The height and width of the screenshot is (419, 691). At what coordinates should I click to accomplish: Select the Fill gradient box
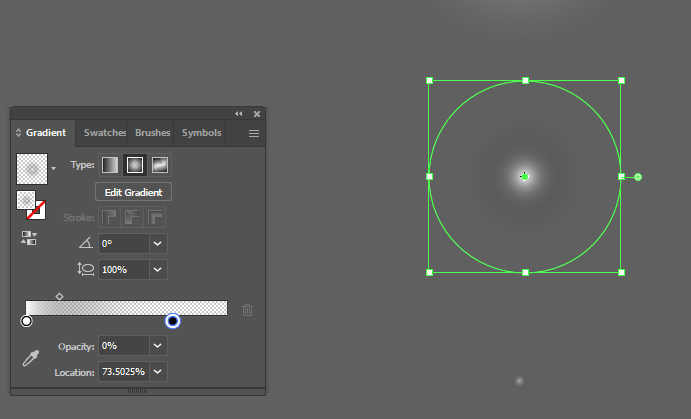point(26,200)
